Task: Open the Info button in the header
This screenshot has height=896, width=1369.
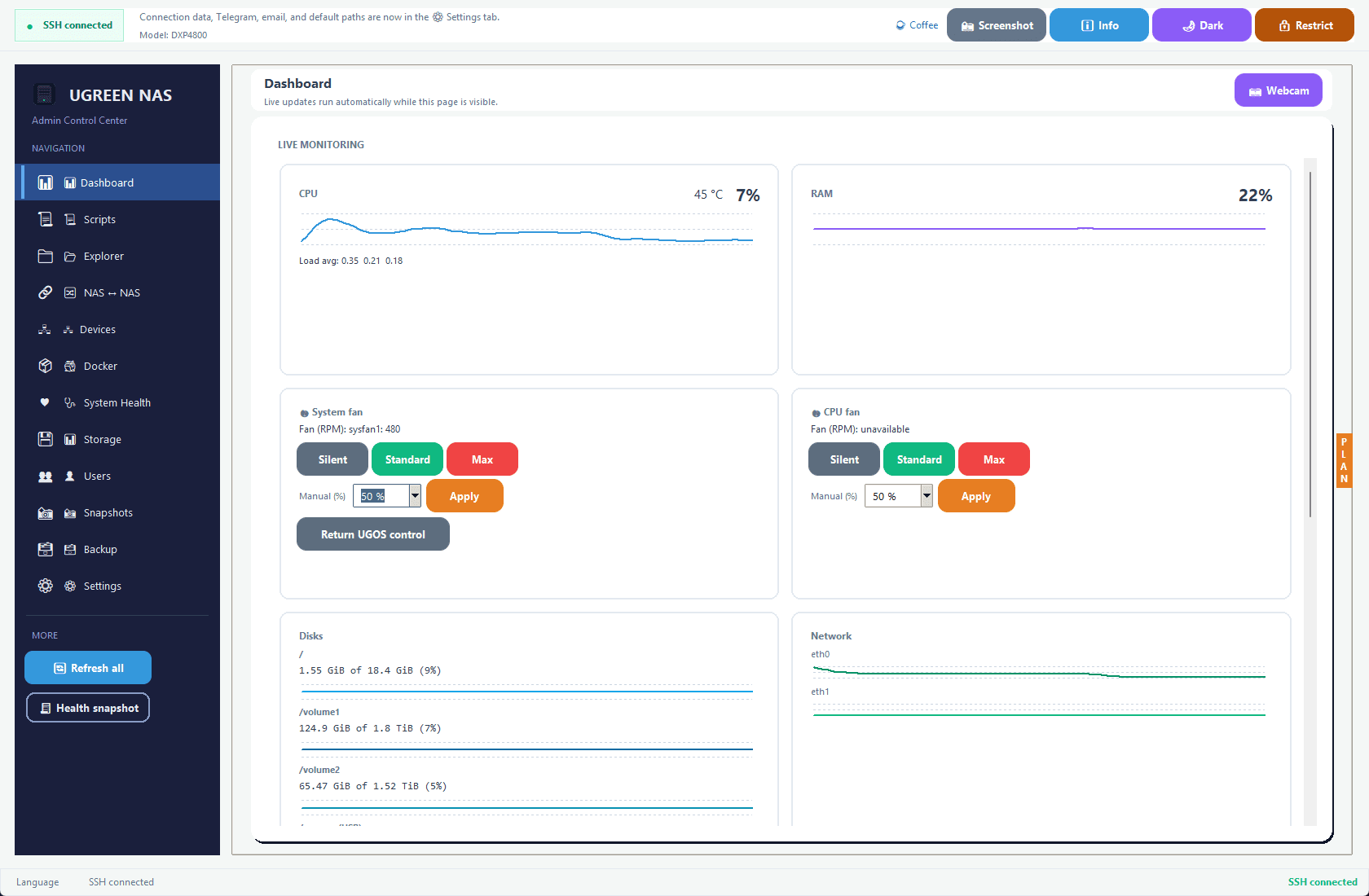Action: pyautogui.click(x=1099, y=25)
